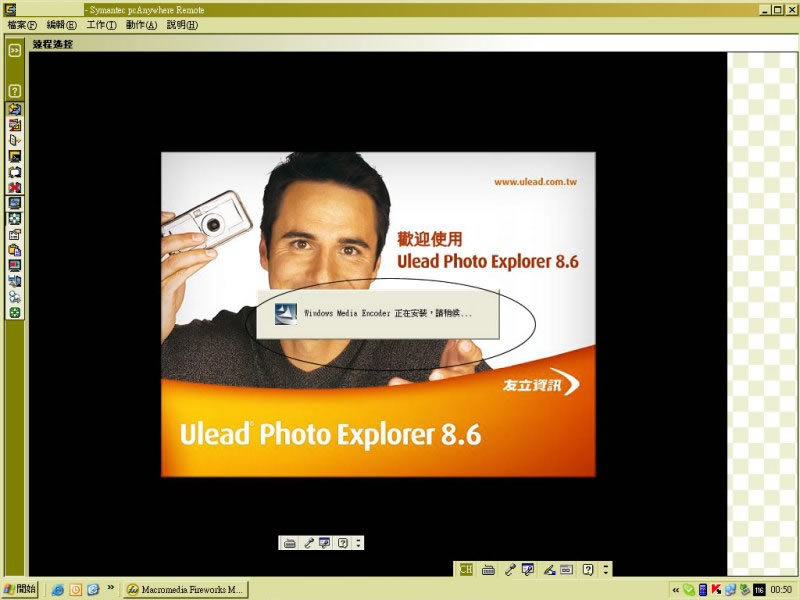The height and width of the screenshot is (600, 800).
Task: Click the keyboard icon on the remote language bar
Action: pos(290,543)
